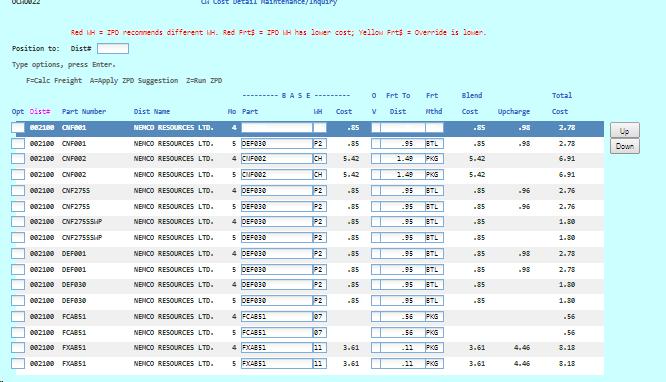Screen dimensions: 666x382
Task: Edit Frt Mthd BTL in CNF2755 No 4 row
Action: click(x=434, y=191)
